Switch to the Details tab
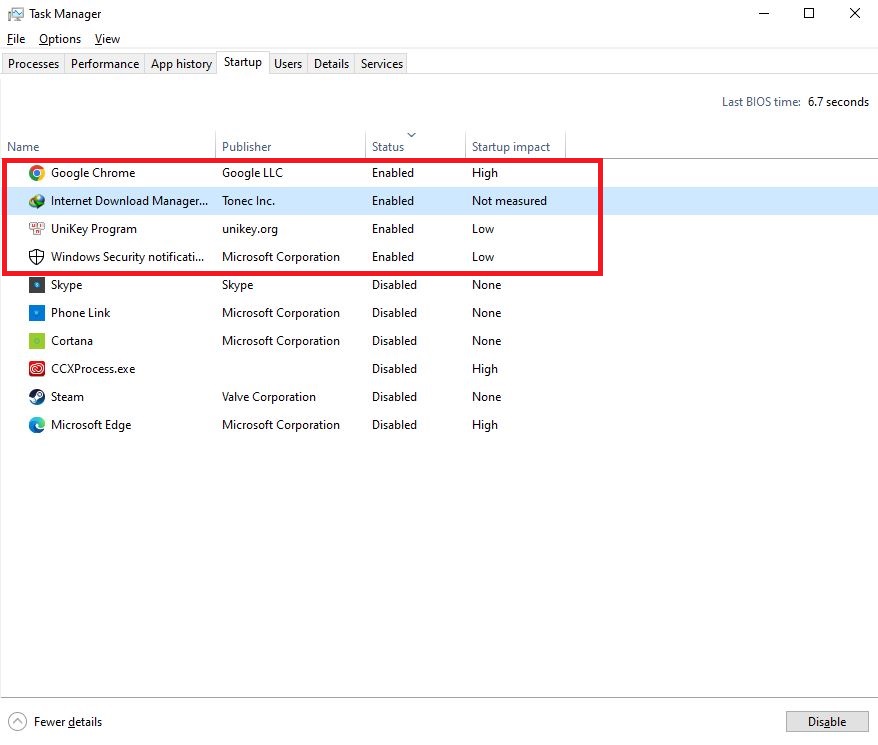Viewport: 878px width, 745px height. click(x=331, y=64)
